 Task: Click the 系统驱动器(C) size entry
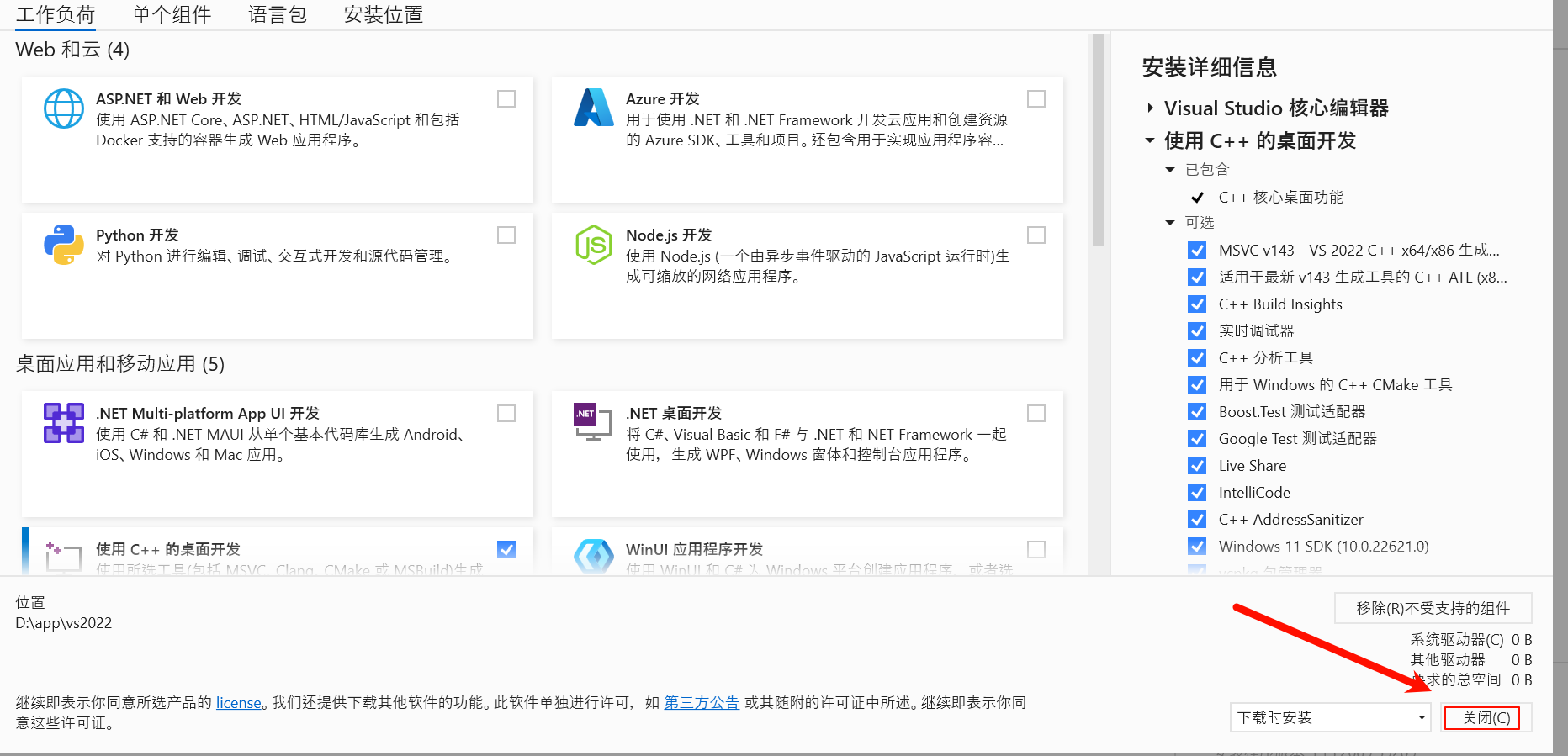[1471, 640]
